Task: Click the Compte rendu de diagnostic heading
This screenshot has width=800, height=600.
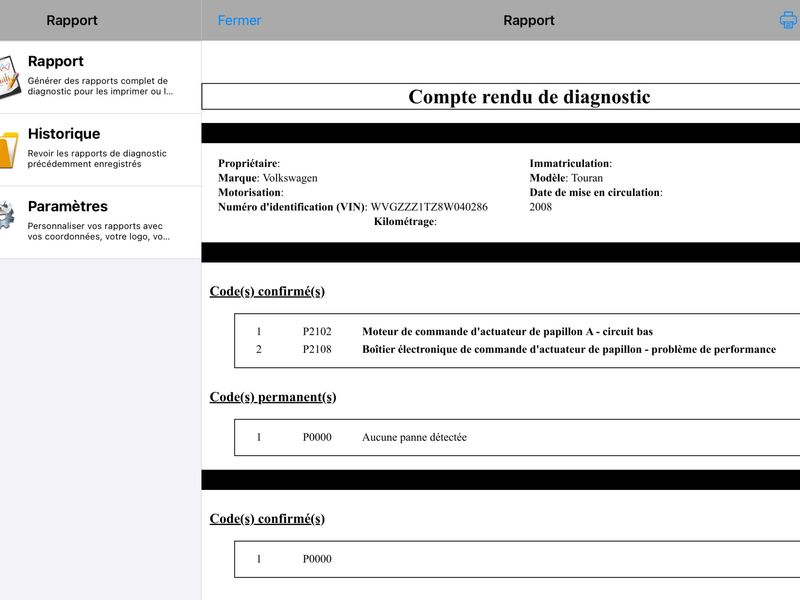Action: (x=529, y=96)
